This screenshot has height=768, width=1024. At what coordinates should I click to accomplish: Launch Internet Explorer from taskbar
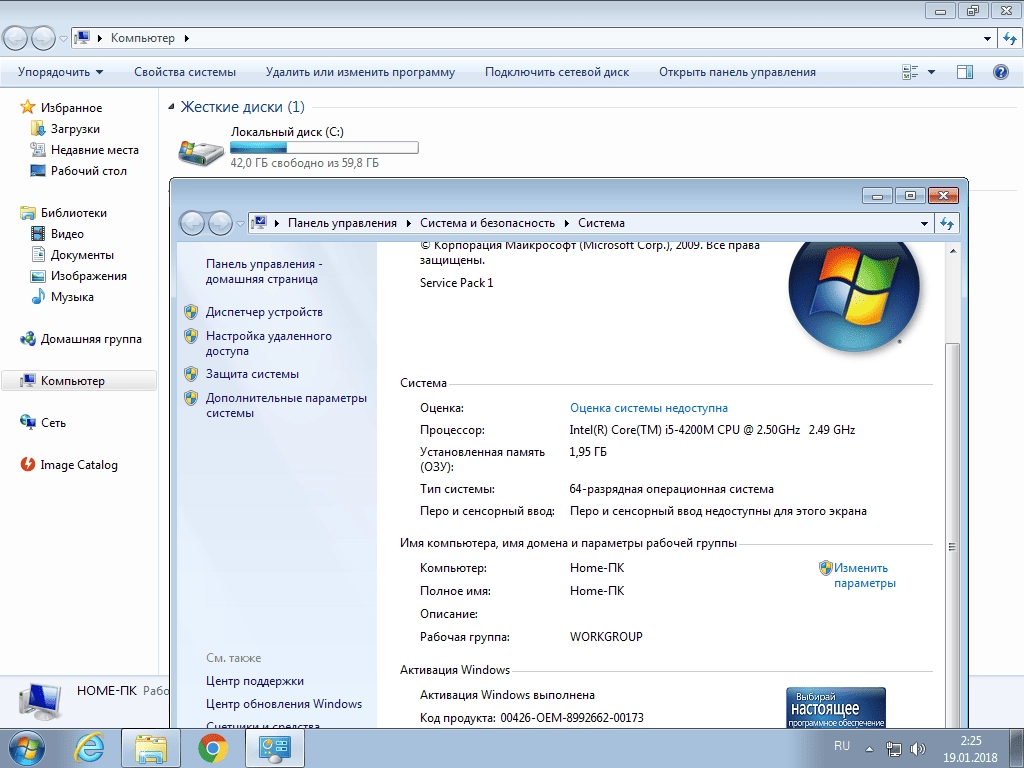[89, 748]
